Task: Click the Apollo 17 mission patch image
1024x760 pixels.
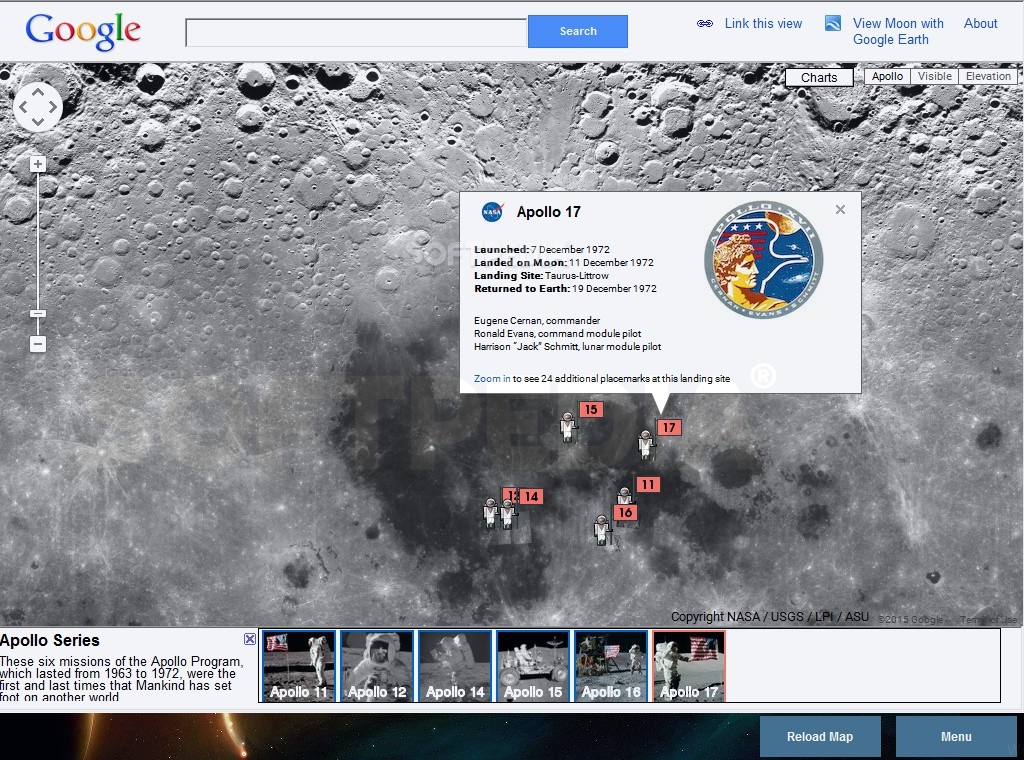Action: (x=763, y=259)
